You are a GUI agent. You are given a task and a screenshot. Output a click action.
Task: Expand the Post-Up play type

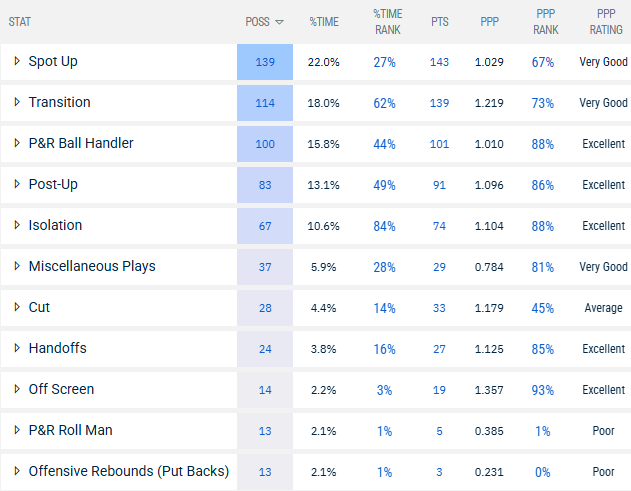pyautogui.click(x=17, y=185)
